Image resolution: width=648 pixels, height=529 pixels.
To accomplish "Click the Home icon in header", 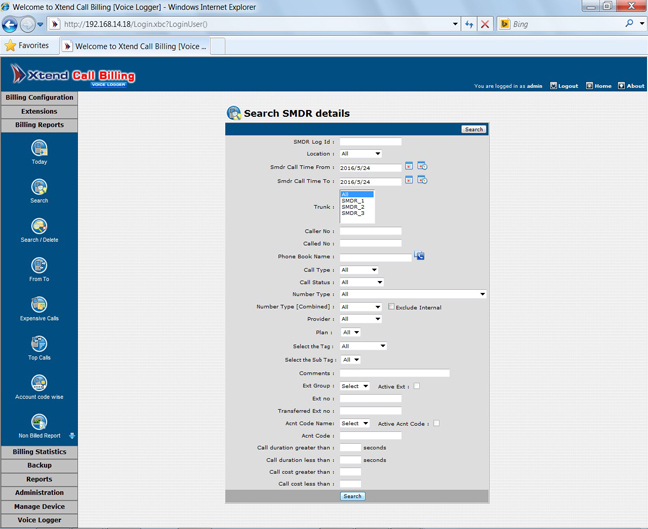I will [x=589, y=86].
